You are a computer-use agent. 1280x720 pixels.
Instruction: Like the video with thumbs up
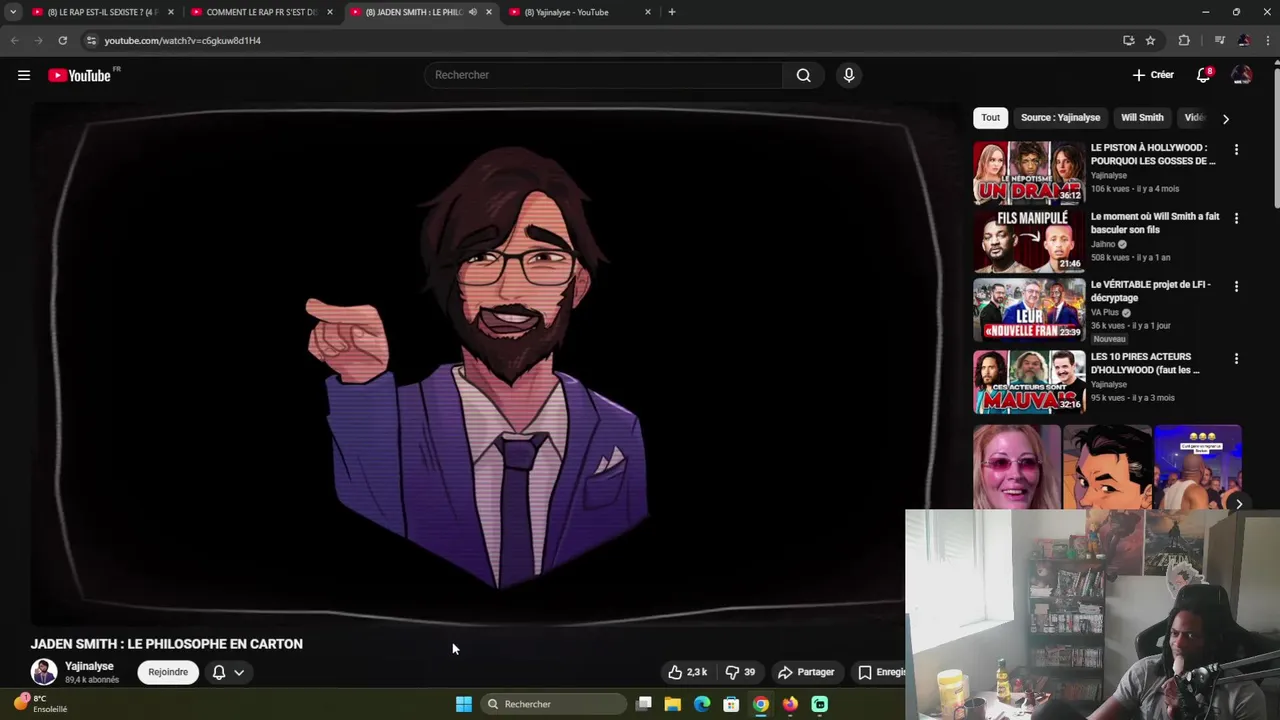click(688, 672)
